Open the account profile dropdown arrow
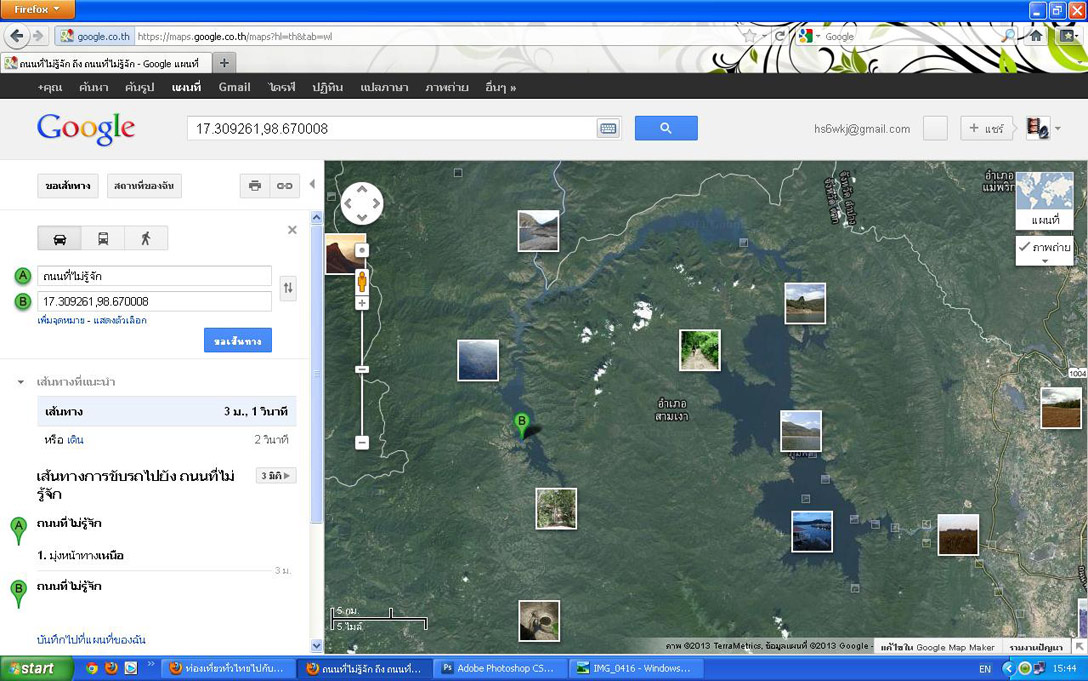 click(1058, 129)
